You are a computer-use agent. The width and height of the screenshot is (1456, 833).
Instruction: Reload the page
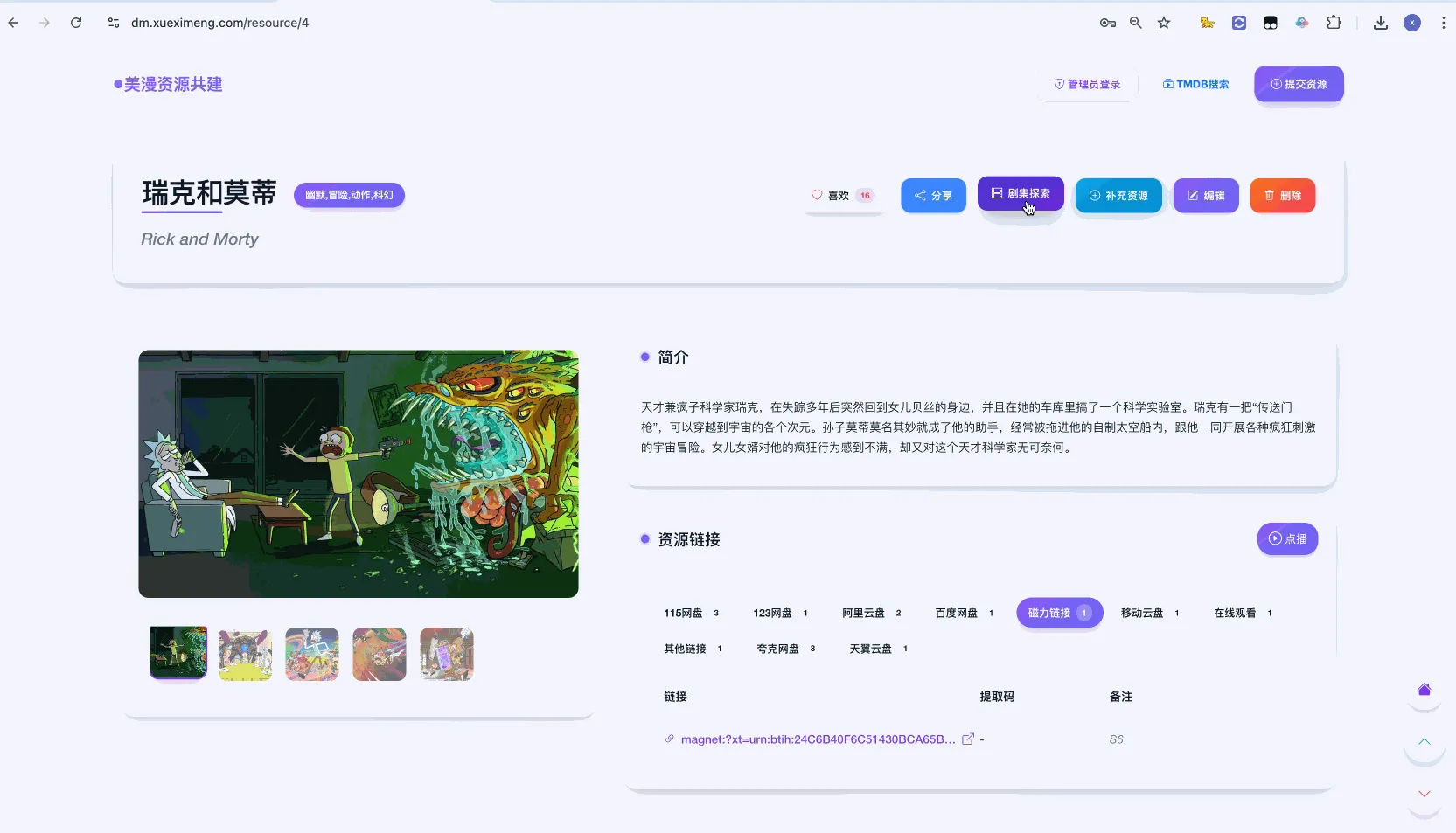pos(76,23)
